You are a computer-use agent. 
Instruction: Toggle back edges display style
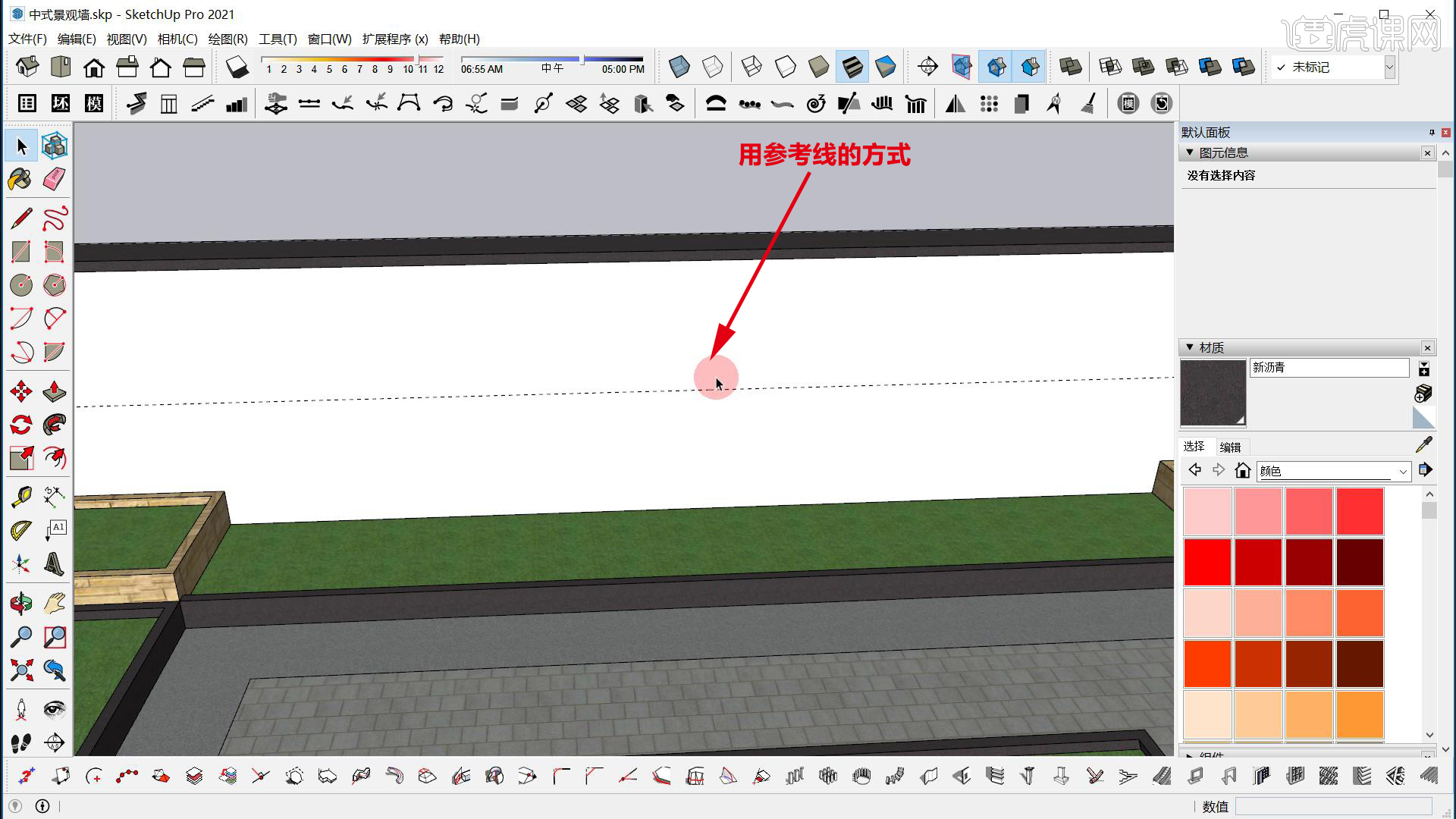713,67
